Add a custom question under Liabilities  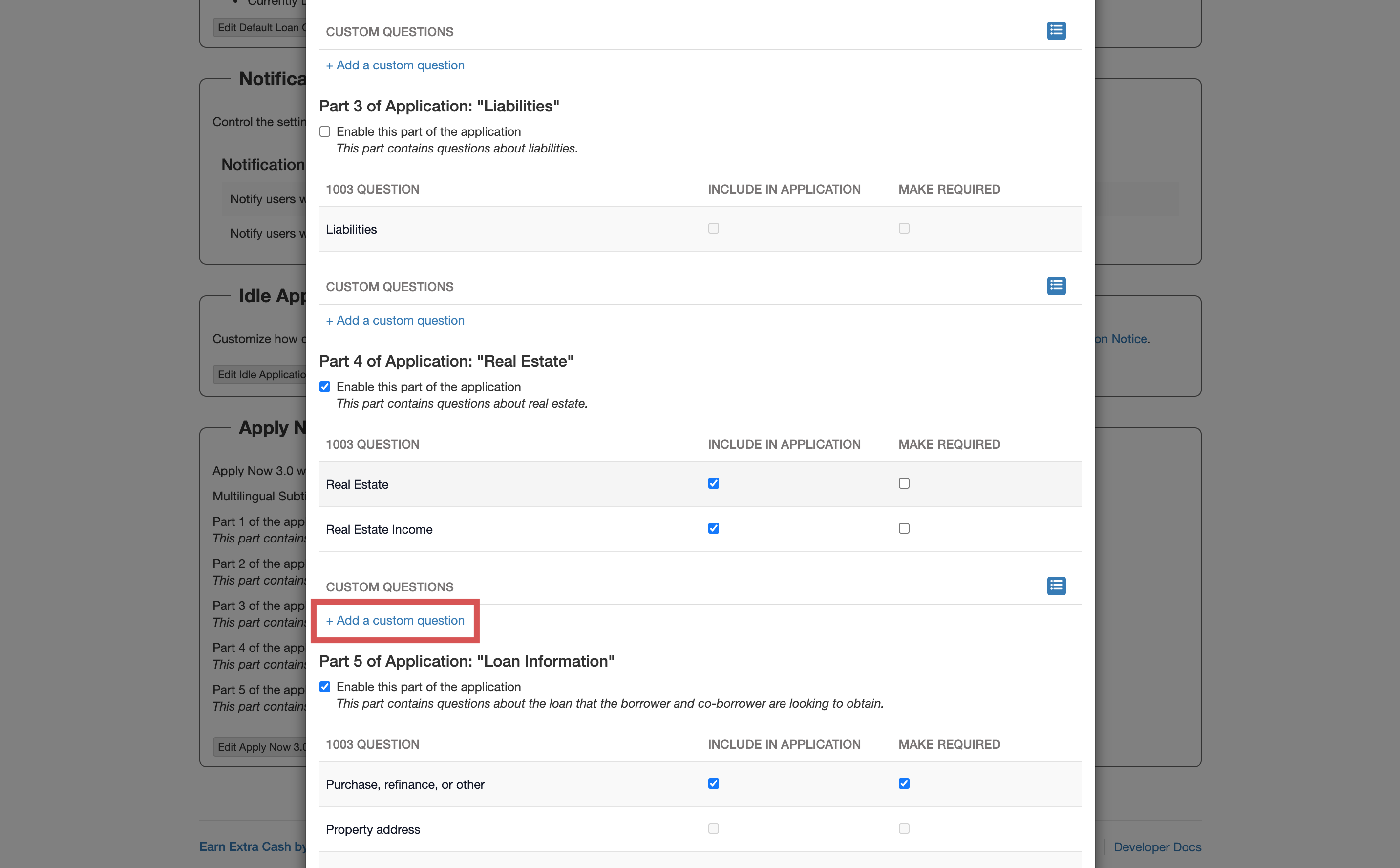click(x=395, y=320)
